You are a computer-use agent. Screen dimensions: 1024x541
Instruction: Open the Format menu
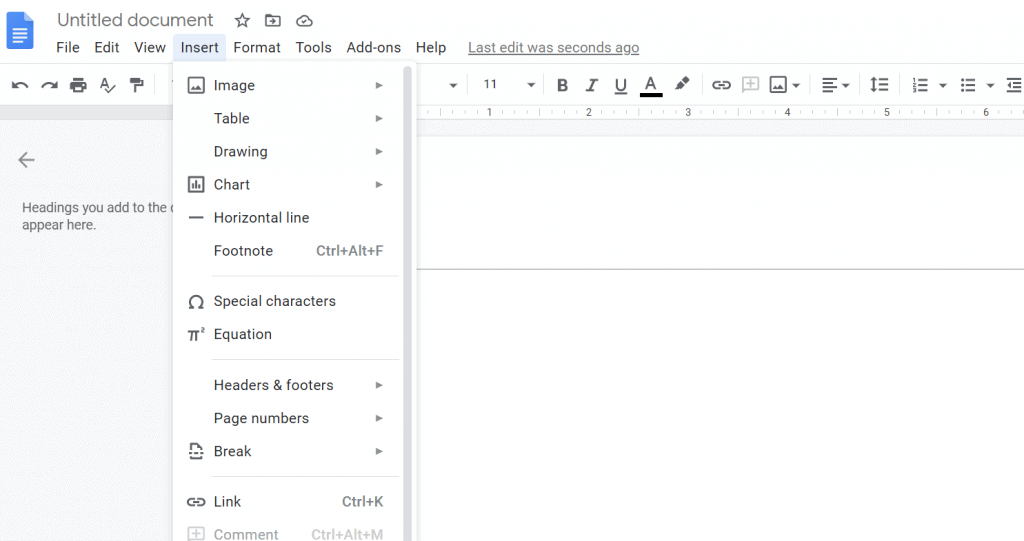click(x=257, y=48)
